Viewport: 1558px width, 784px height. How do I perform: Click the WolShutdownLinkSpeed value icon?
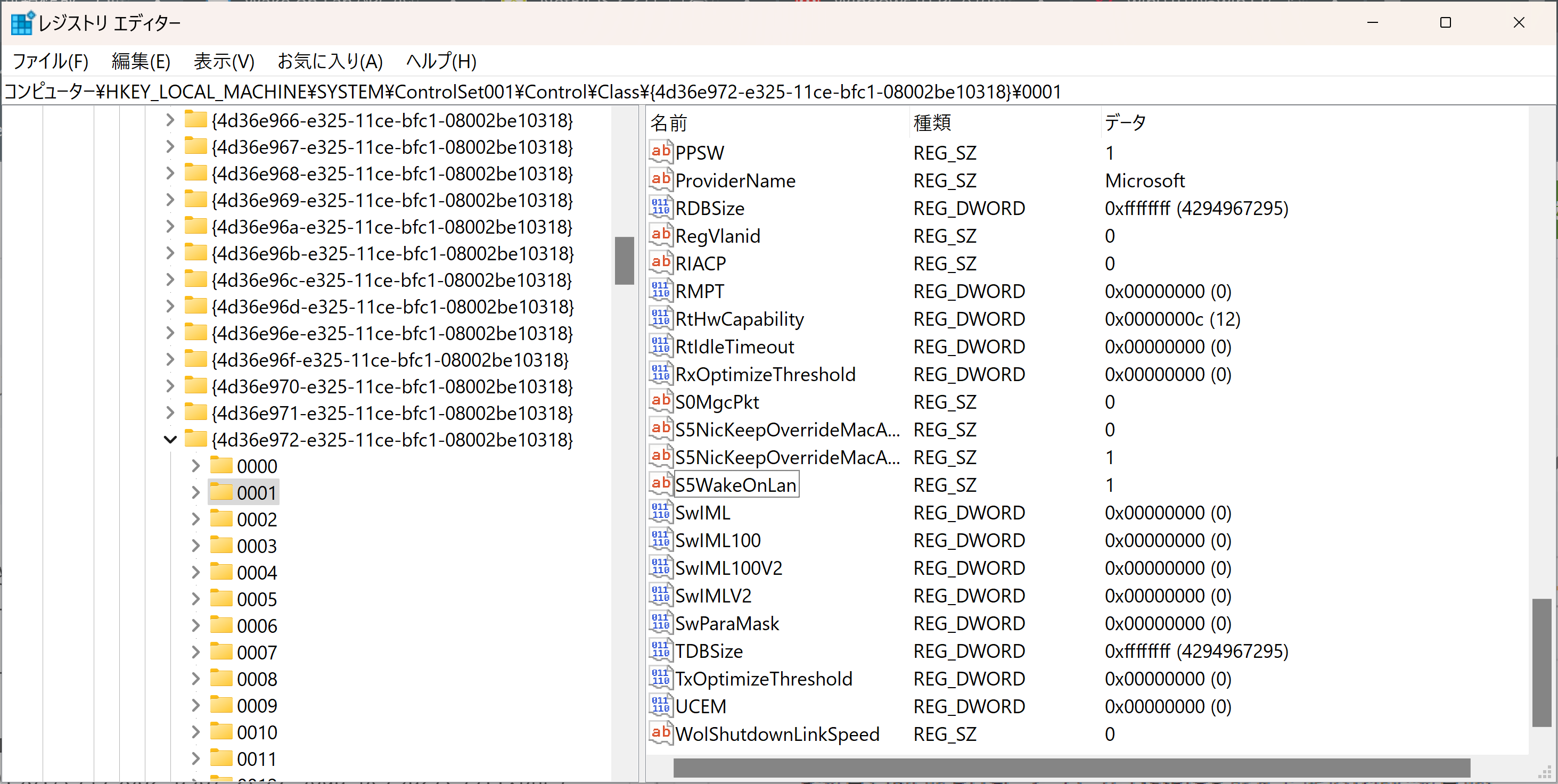660,733
